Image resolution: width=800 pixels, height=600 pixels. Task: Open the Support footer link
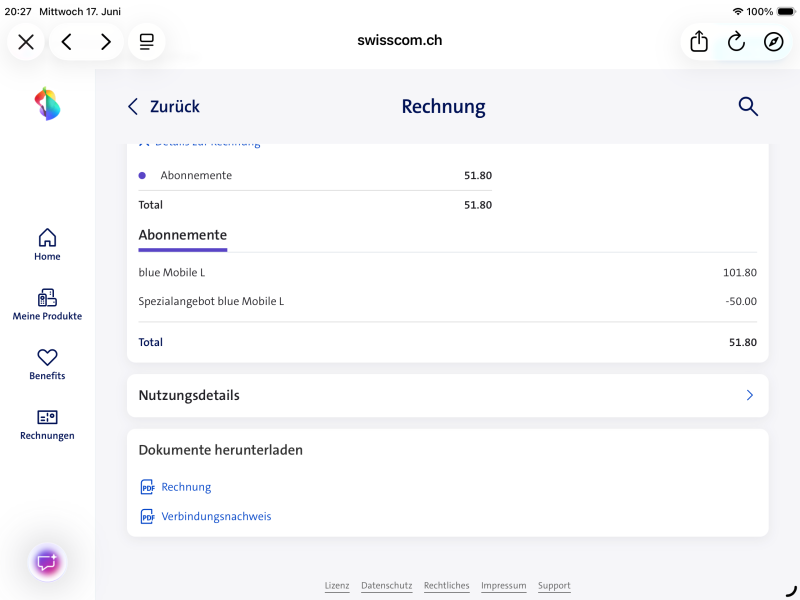(x=554, y=586)
